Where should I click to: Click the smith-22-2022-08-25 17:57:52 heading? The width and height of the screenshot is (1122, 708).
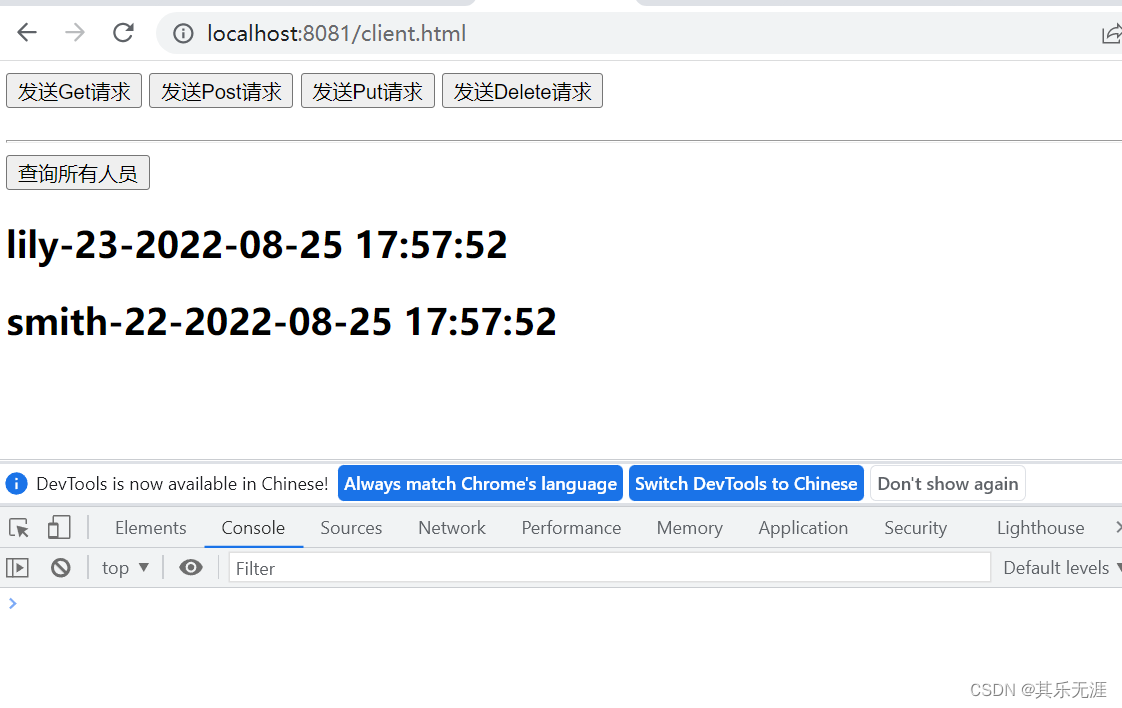click(x=281, y=321)
